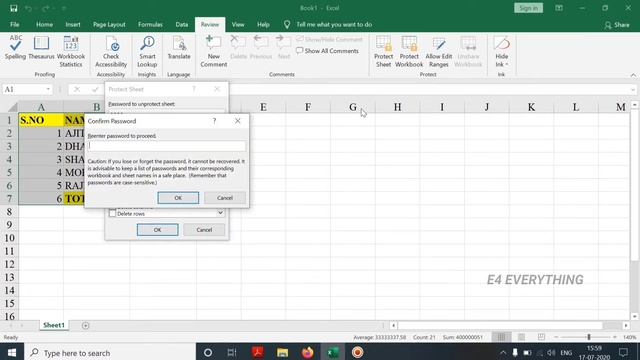Save the workbook from quick access toolbar
The image size is (640, 360).
[13, 8]
